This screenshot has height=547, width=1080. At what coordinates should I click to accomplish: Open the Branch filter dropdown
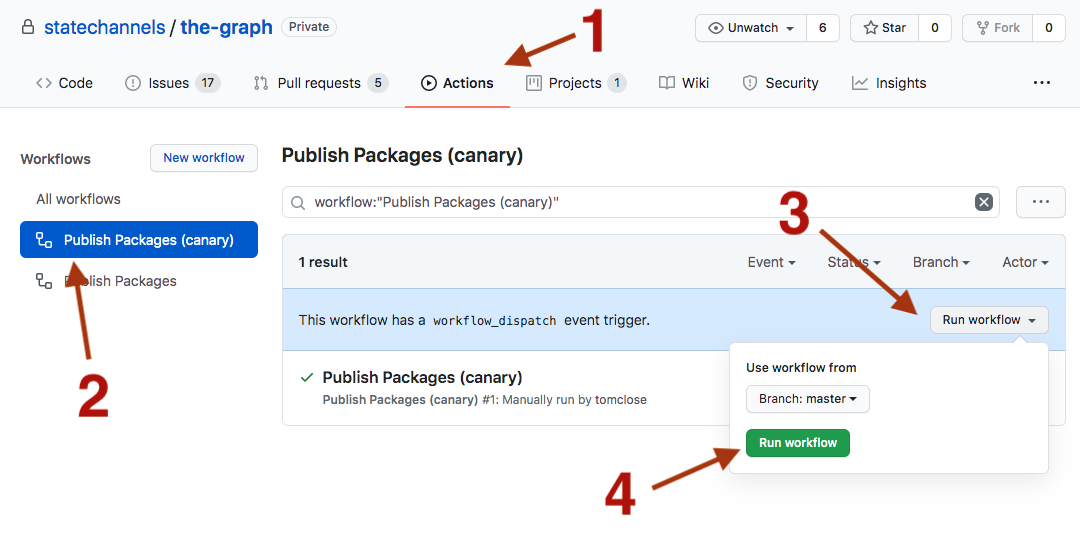click(x=941, y=262)
